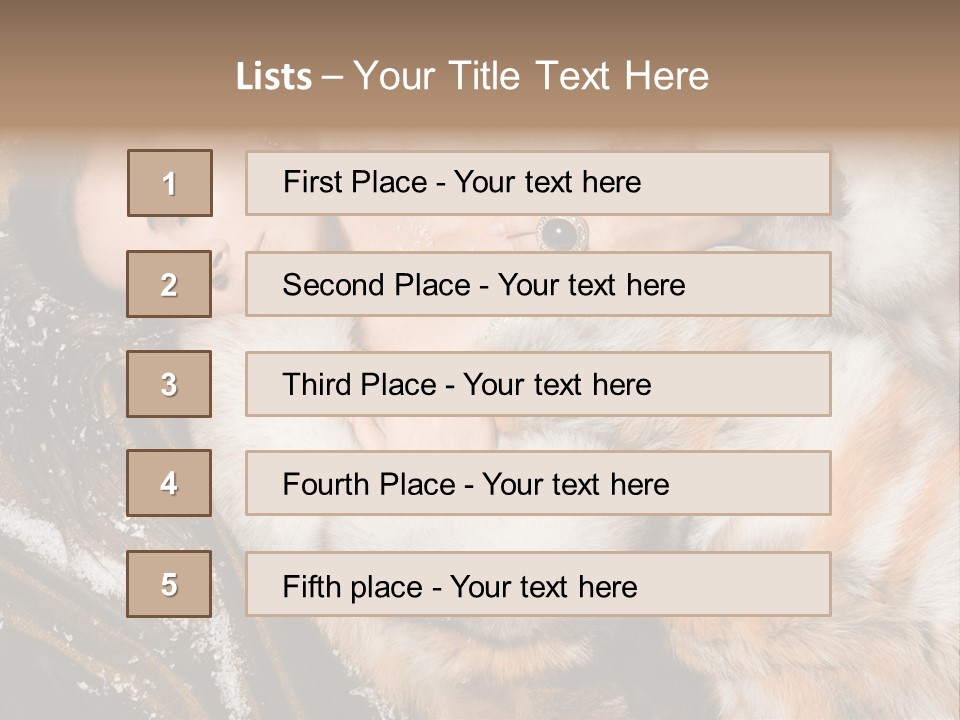The height and width of the screenshot is (720, 960).
Task: Click 'Your text here' in First Place row
Action: (547, 182)
